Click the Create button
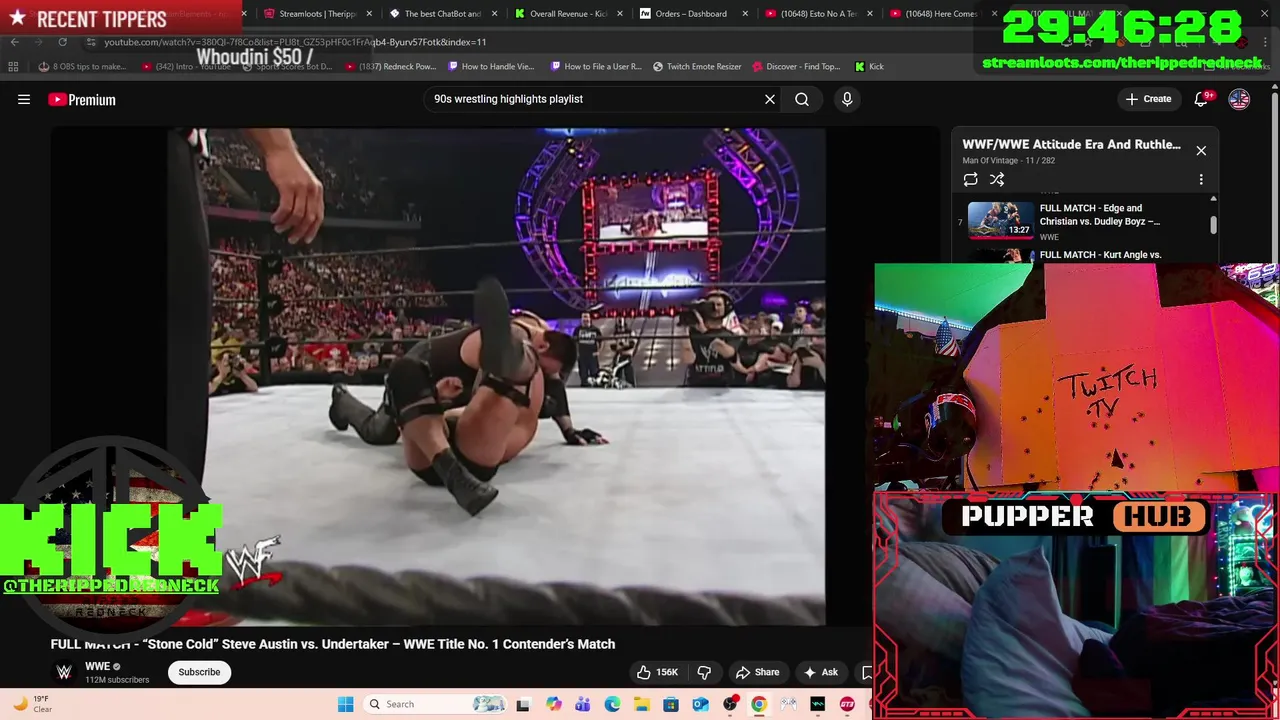Viewport: 1280px width, 720px height. tap(1148, 99)
